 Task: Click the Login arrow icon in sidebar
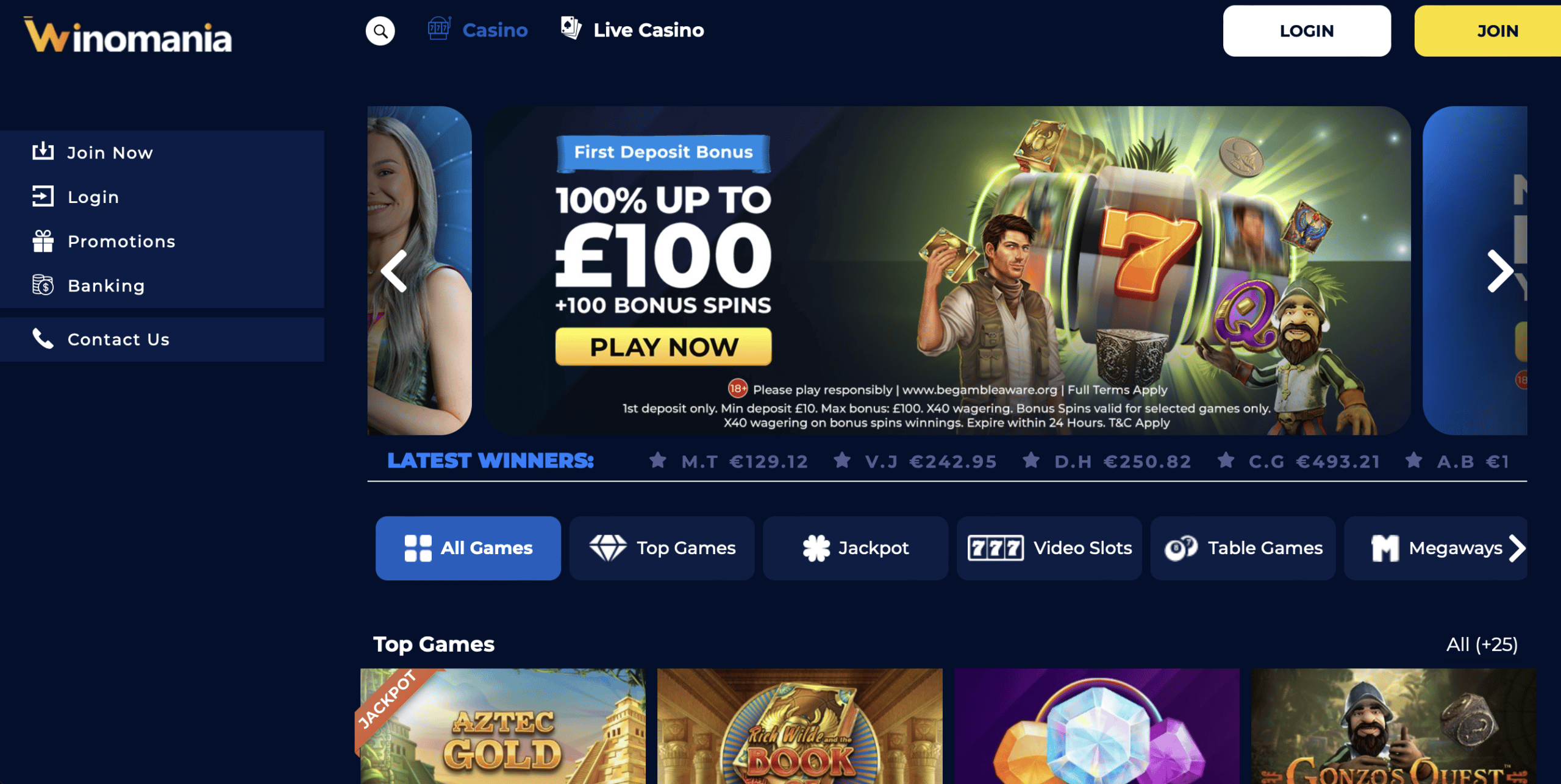pyautogui.click(x=43, y=196)
